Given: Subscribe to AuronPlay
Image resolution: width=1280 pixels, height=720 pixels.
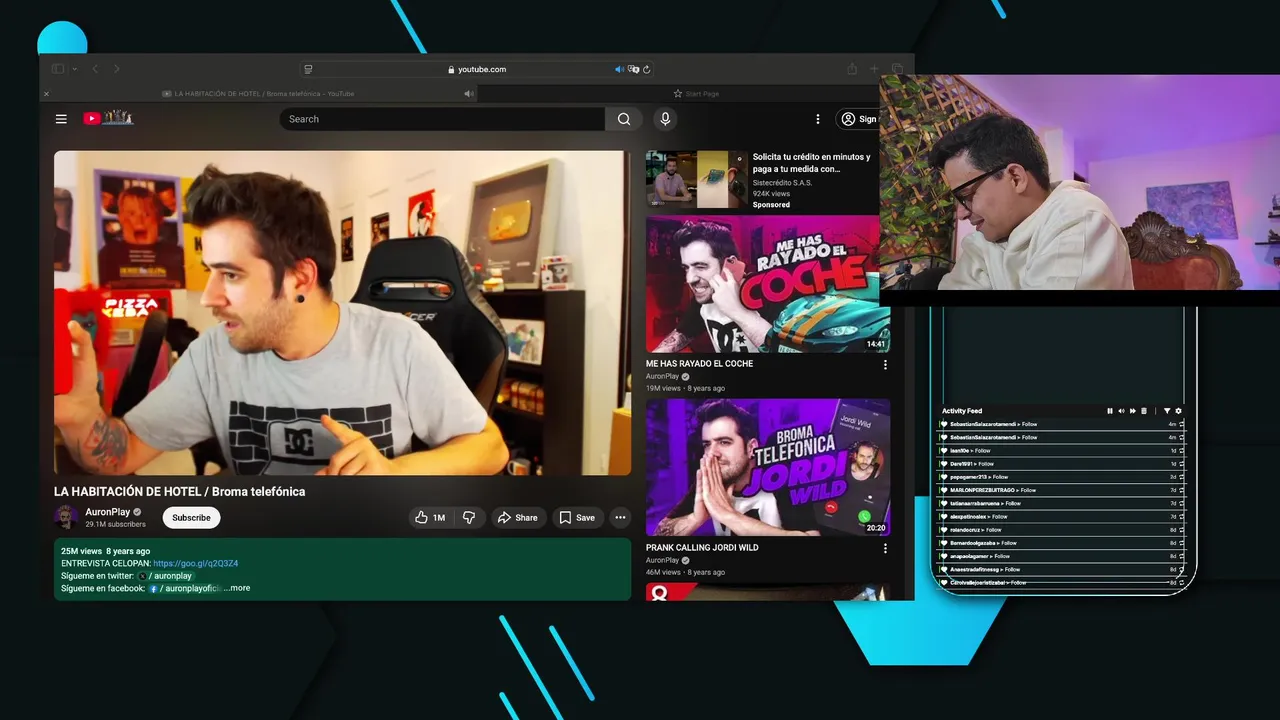Looking at the screenshot, I should [x=191, y=518].
